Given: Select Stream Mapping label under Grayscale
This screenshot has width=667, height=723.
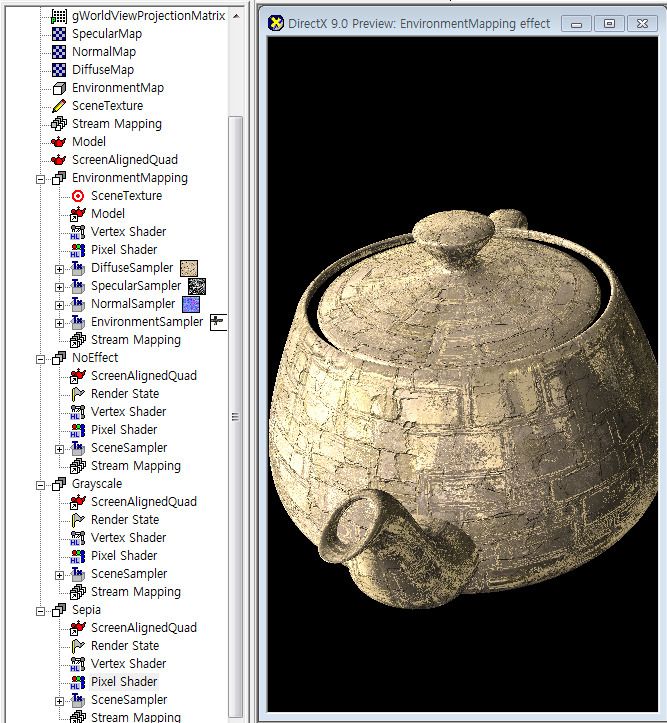Looking at the screenshot, I should 136,592.
